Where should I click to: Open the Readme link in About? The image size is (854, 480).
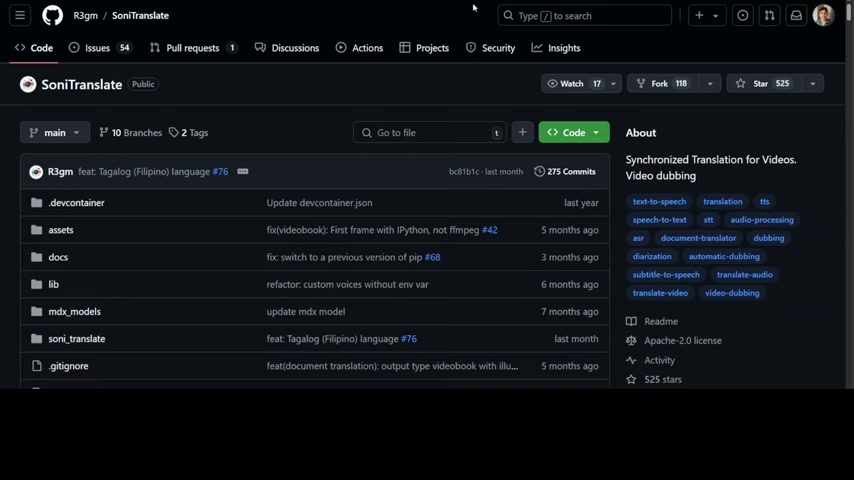[652, 321]
